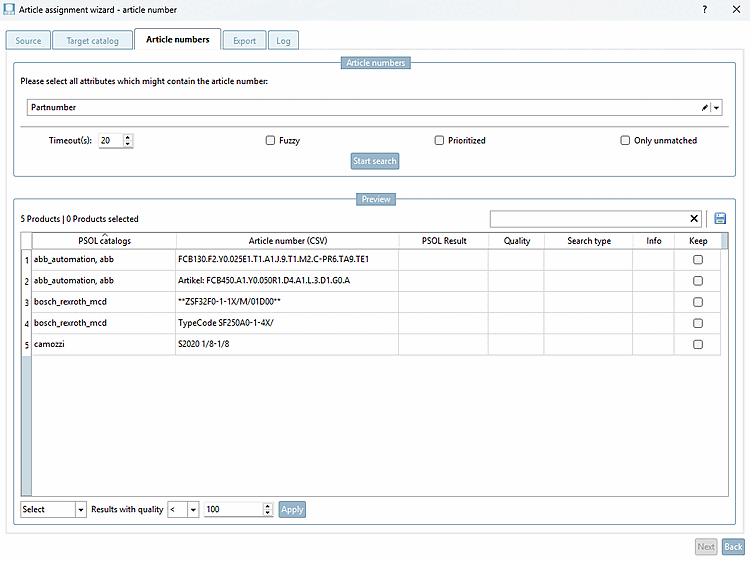Image resolution: width=750 pixels, height=561 pixels.
Task: Sort by Article number (CSV) column header
Action: (287, 241)
